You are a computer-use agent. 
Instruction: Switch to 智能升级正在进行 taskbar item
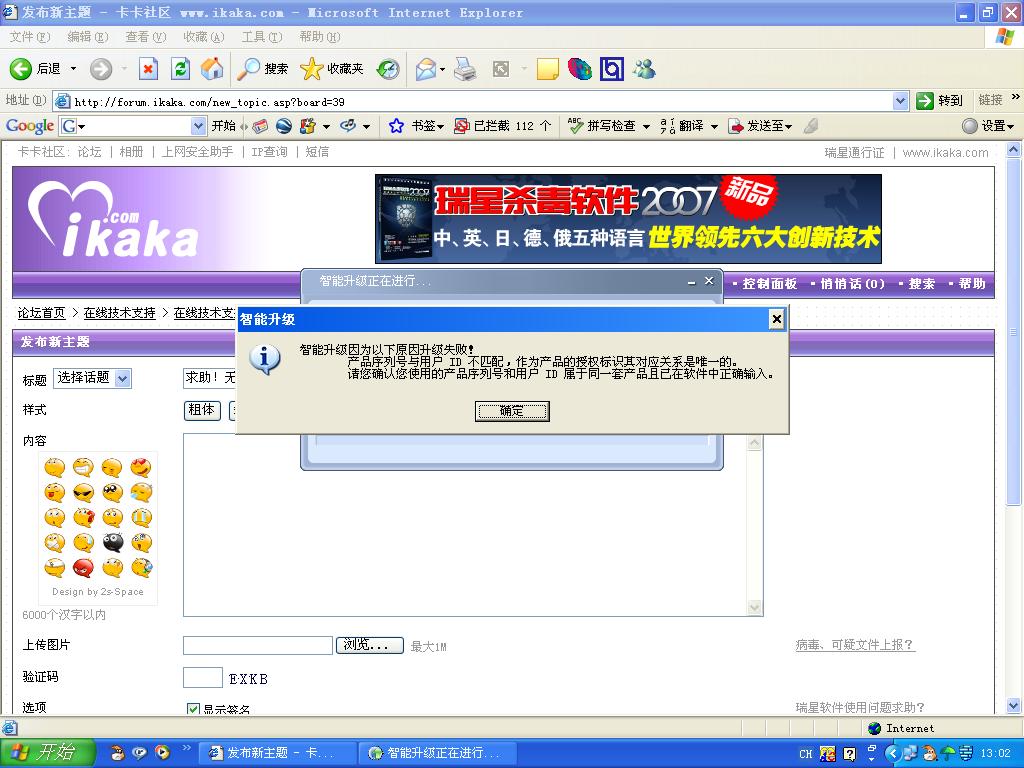pos(438,753)
